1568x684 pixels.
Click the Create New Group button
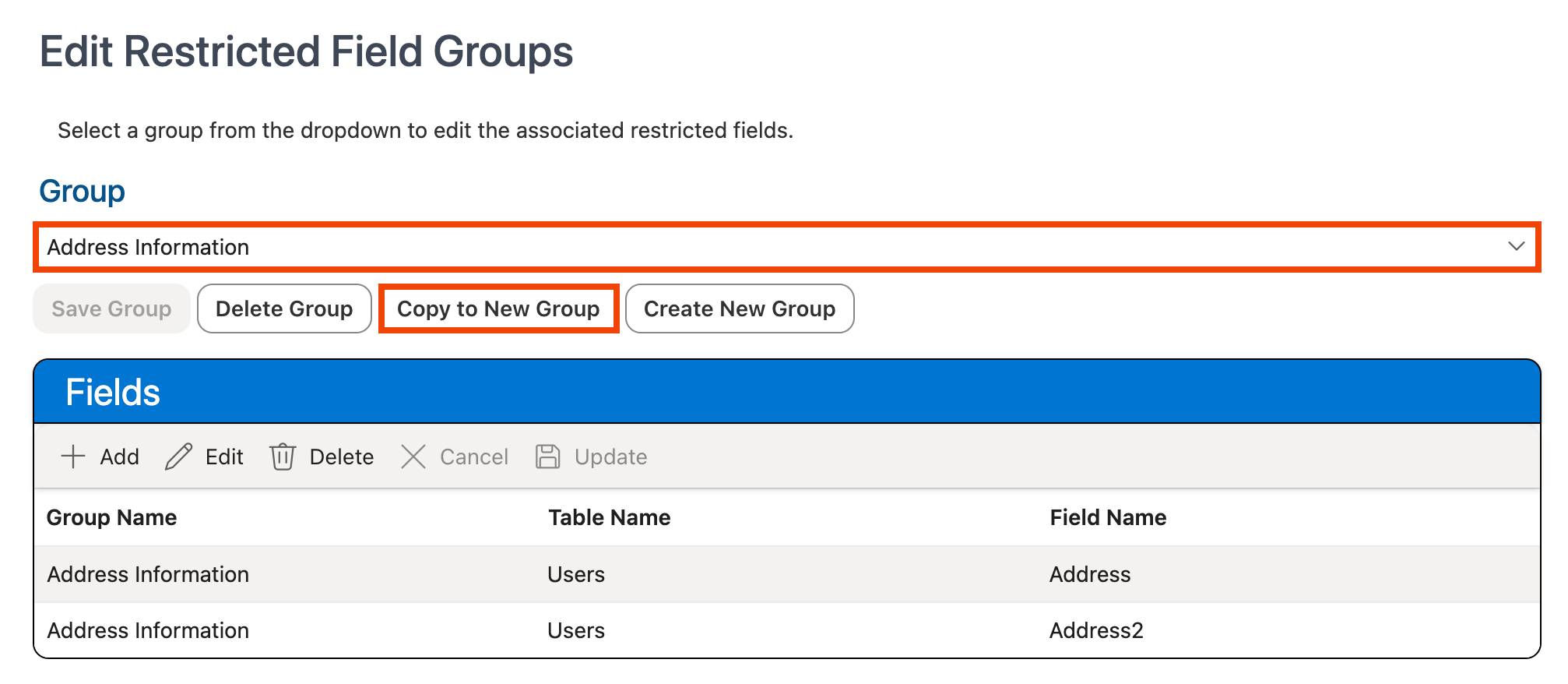[x=739, y=309]
